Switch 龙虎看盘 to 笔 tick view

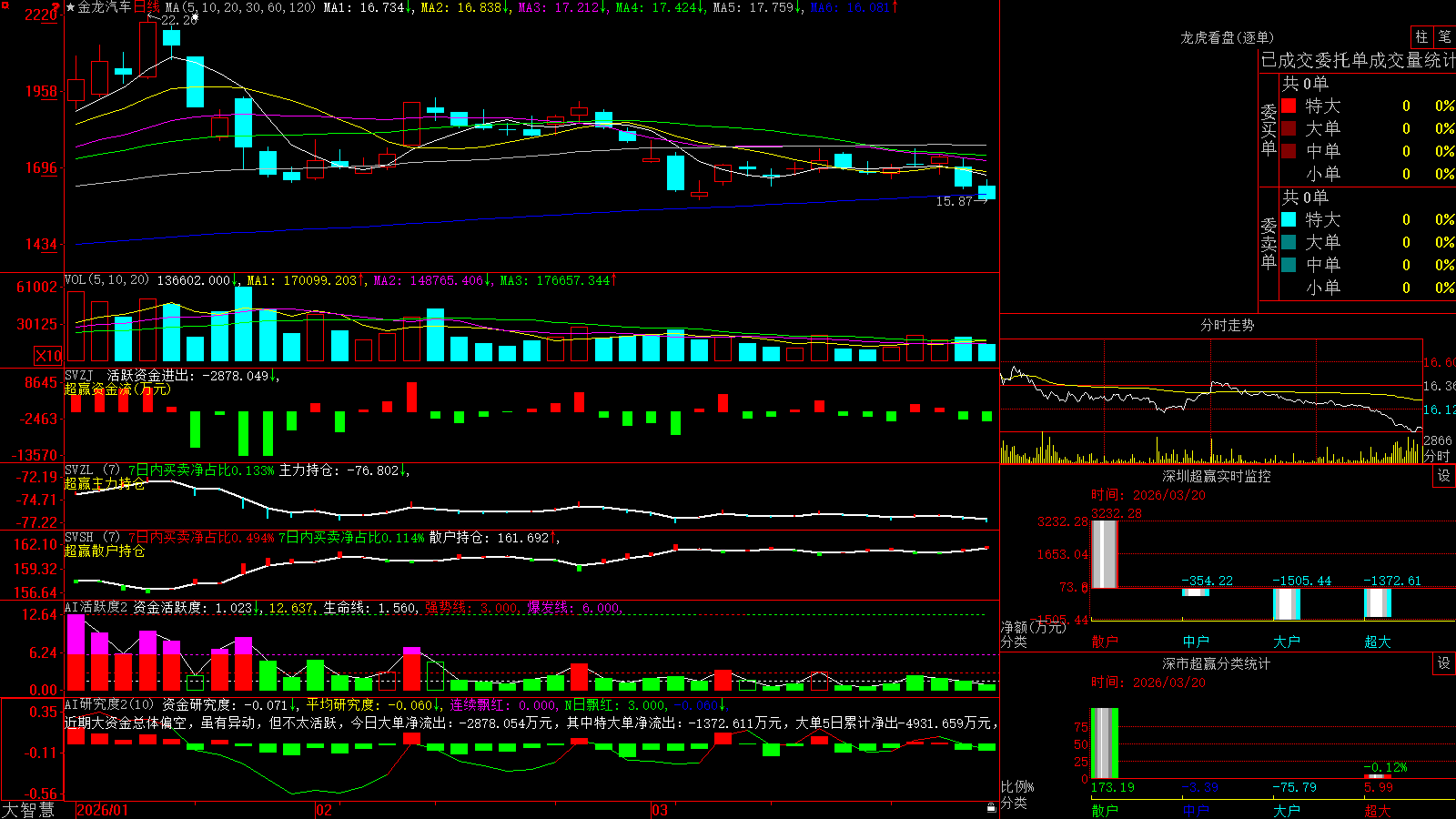point(1444,36)
